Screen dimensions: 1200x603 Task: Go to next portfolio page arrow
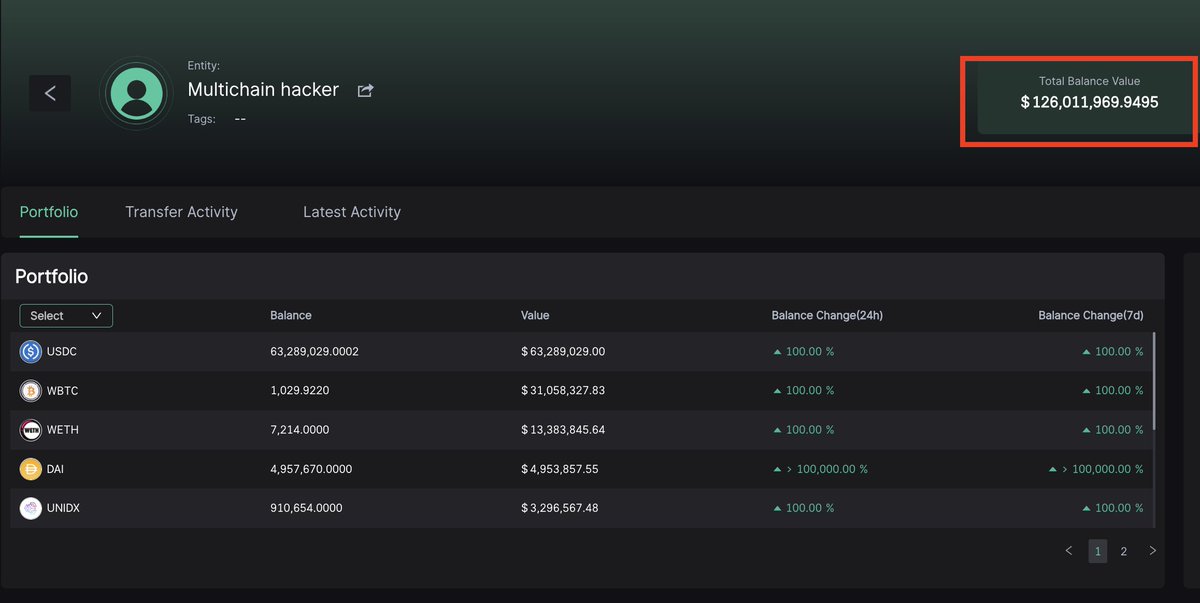point(1152,551)
